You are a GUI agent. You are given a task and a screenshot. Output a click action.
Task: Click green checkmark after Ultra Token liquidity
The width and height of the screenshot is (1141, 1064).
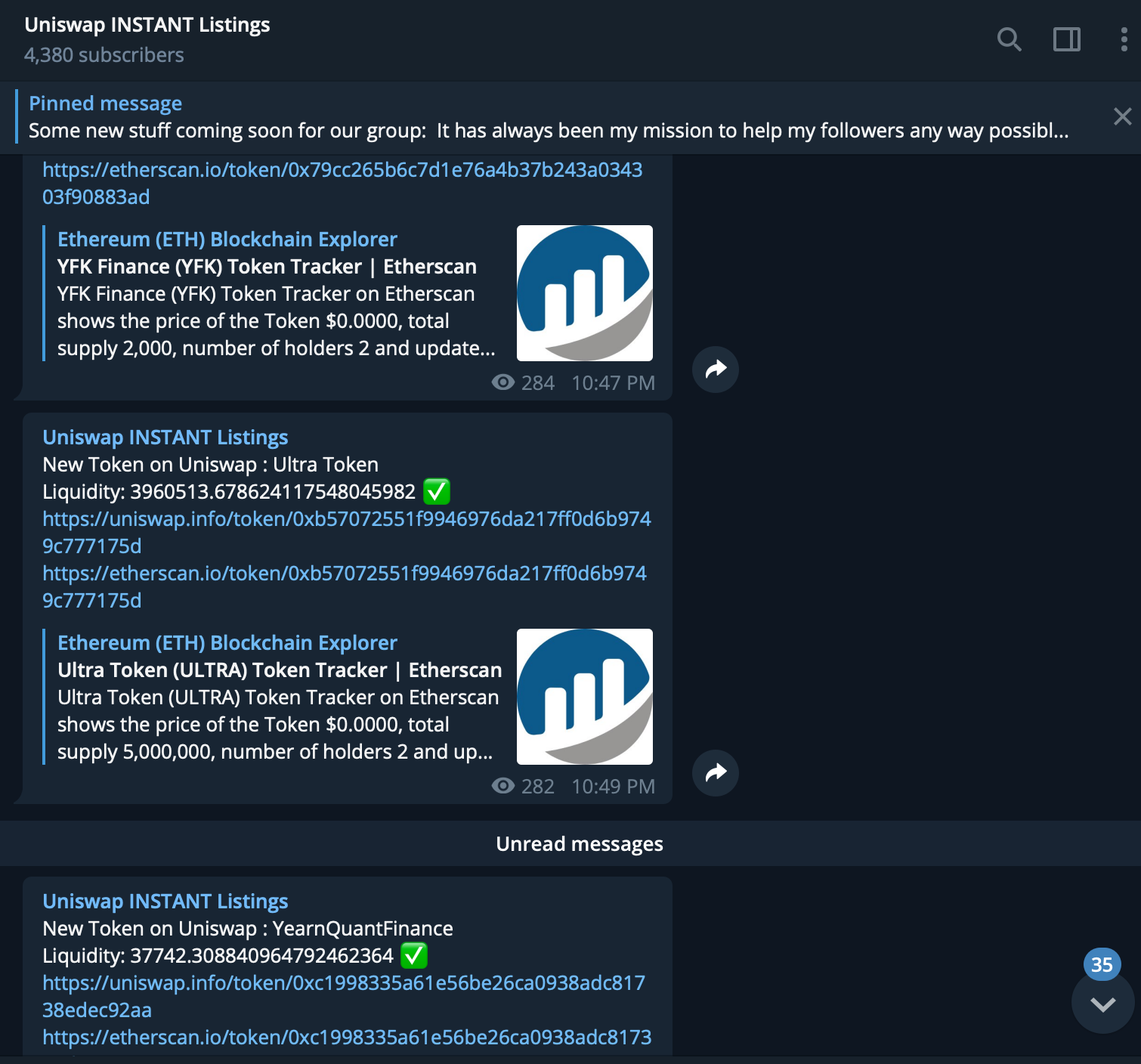point(437,492)
